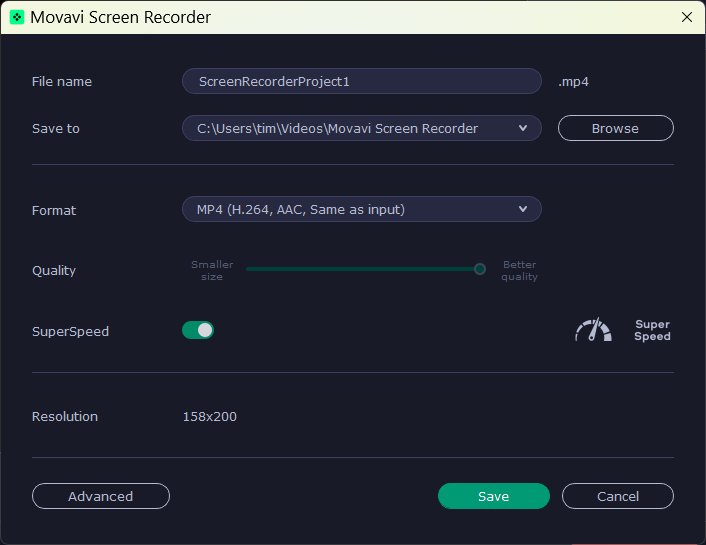The width and height of the screenshot is (706, 545).
Task: Click inside the File name field
Action: 362,81
